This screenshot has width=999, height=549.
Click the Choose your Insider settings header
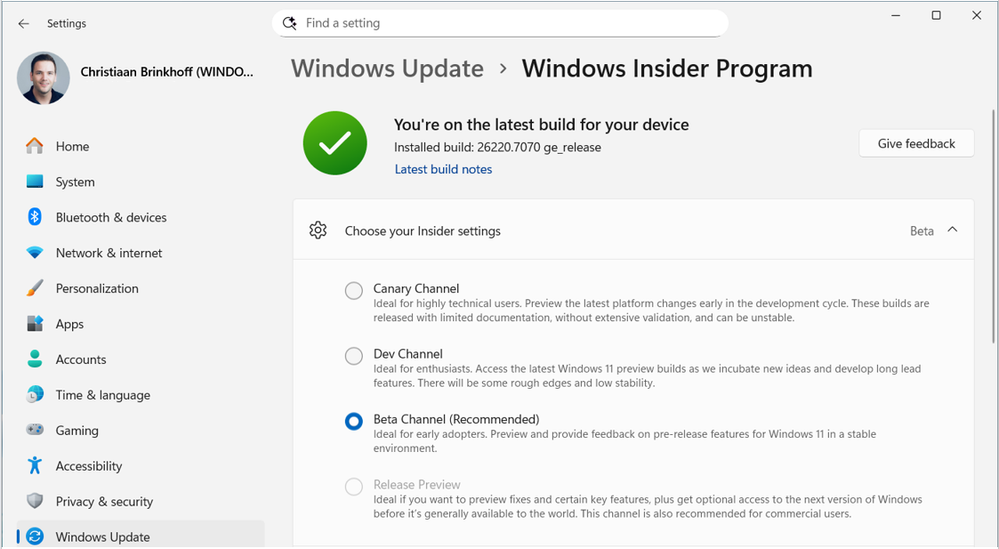633,230
